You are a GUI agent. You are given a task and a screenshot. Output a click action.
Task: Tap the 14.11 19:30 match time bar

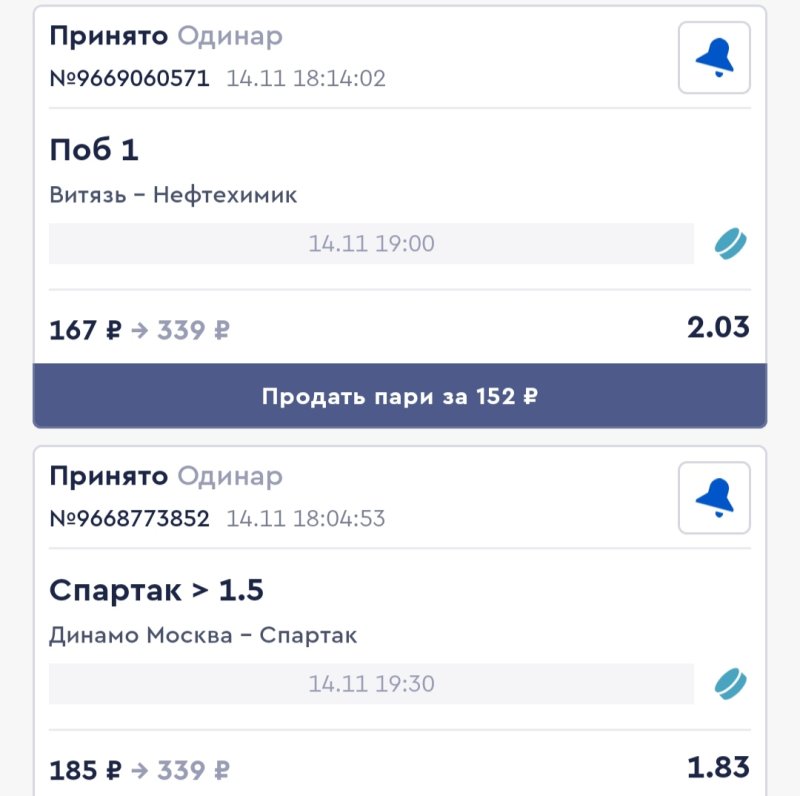(371, 684)
